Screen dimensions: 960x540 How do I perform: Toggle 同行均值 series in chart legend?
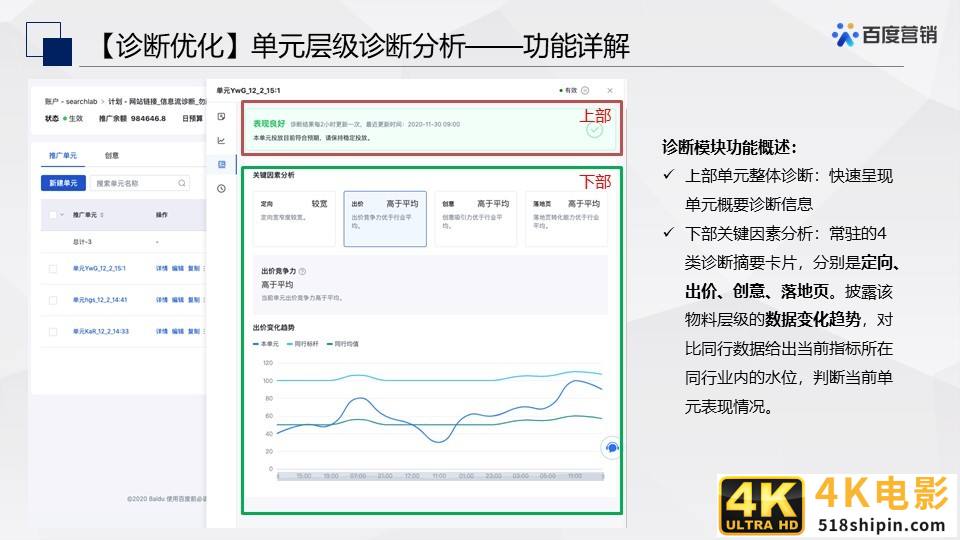tap(343, 344)
